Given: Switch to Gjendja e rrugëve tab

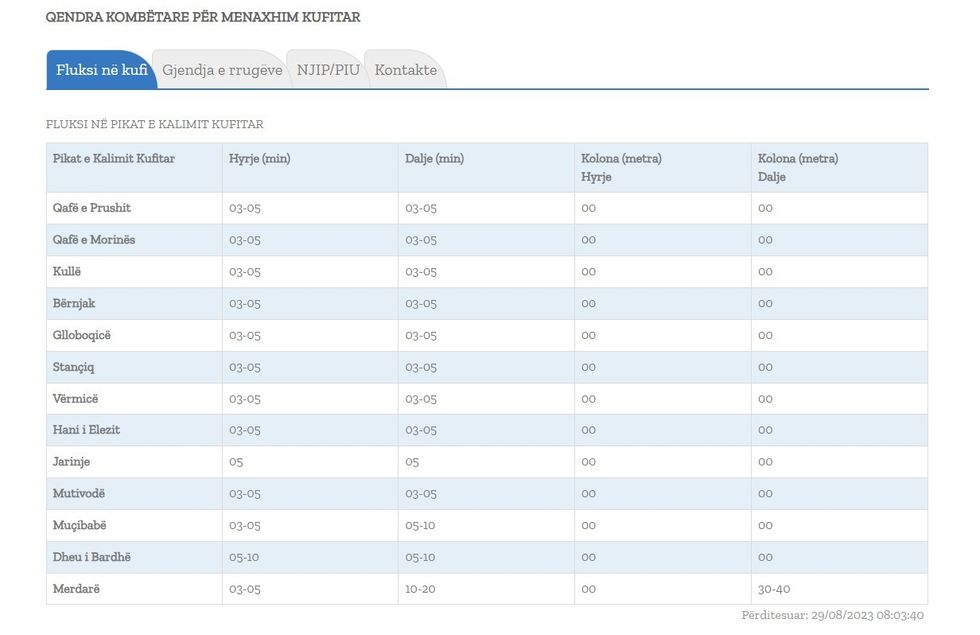Looking at the screenshot, I should (x=222, y=70).
